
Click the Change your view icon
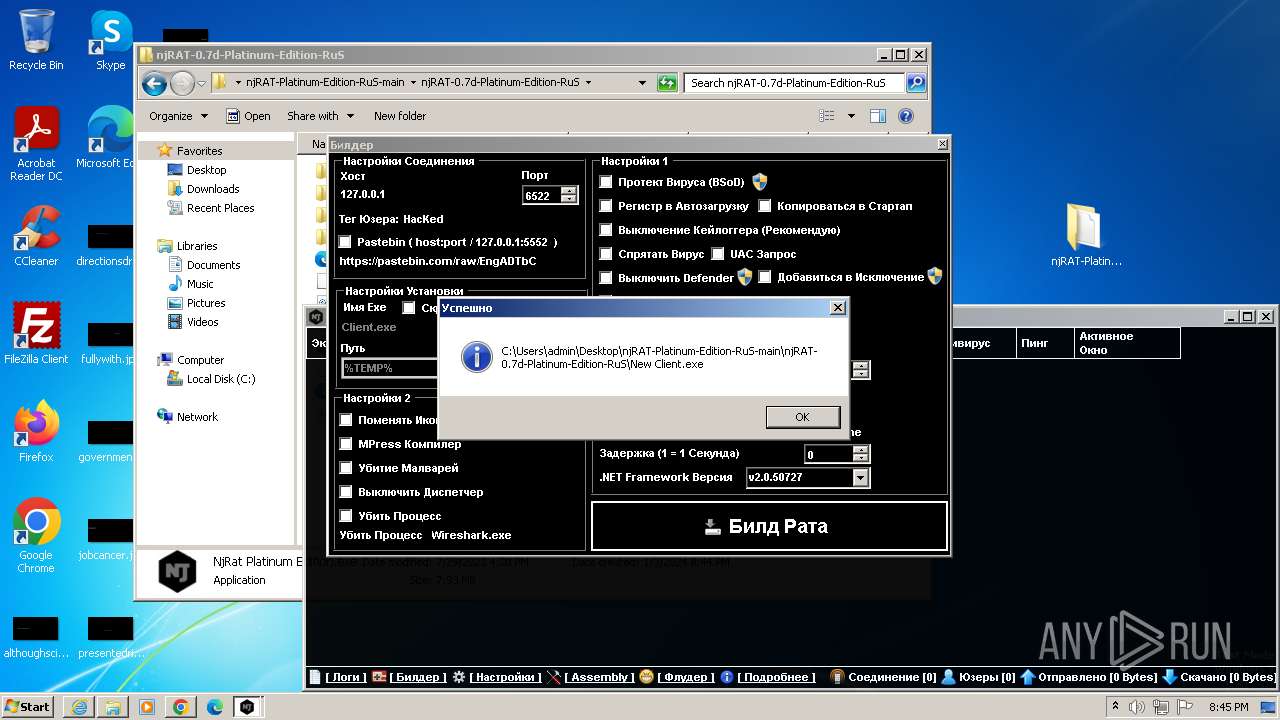click(826, 116)
